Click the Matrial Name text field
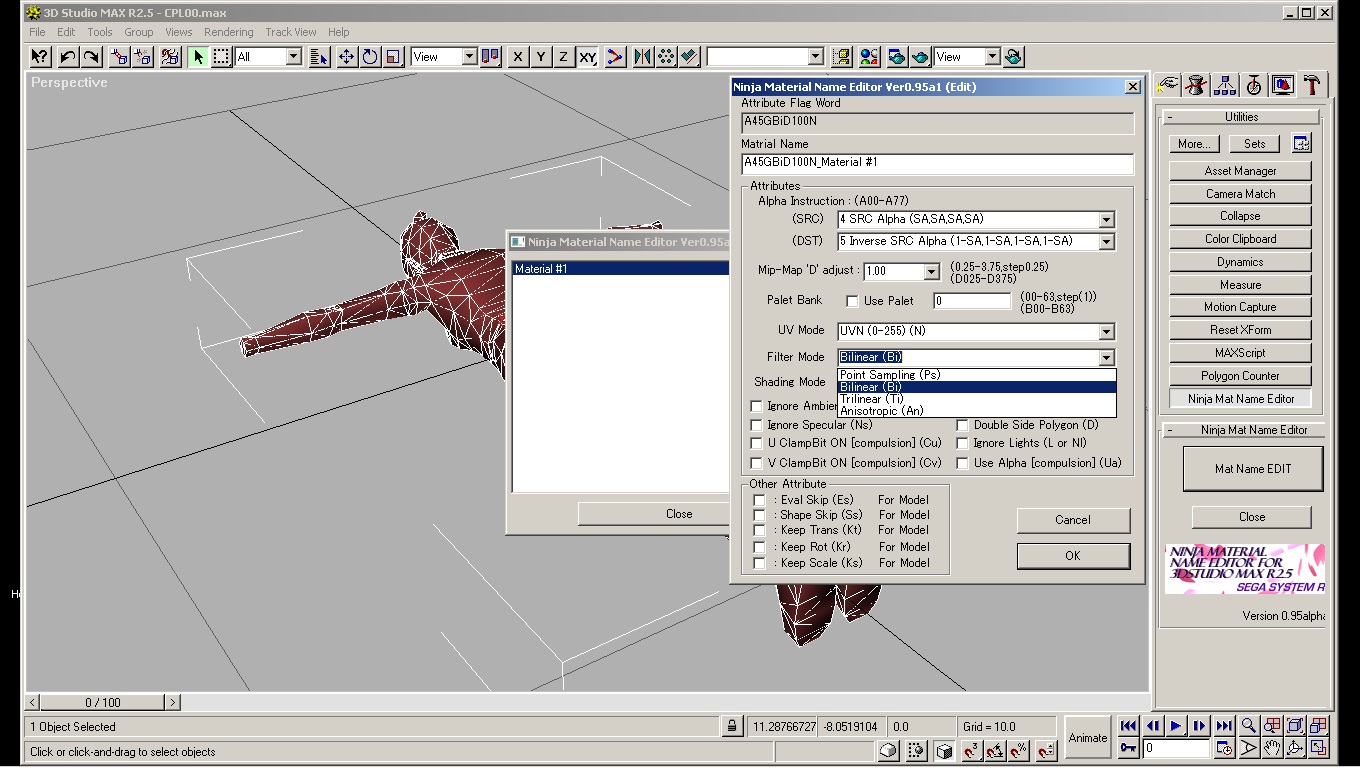 [938, 163]
